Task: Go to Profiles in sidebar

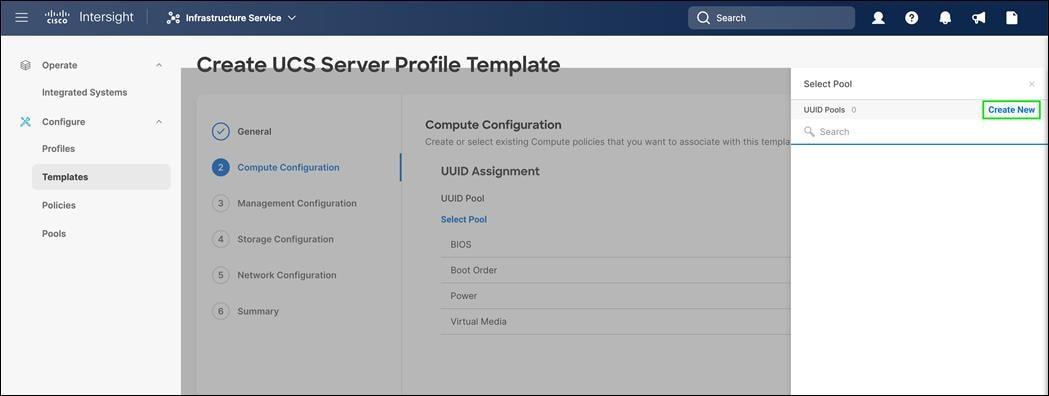Action: click(x=58, y=148)
